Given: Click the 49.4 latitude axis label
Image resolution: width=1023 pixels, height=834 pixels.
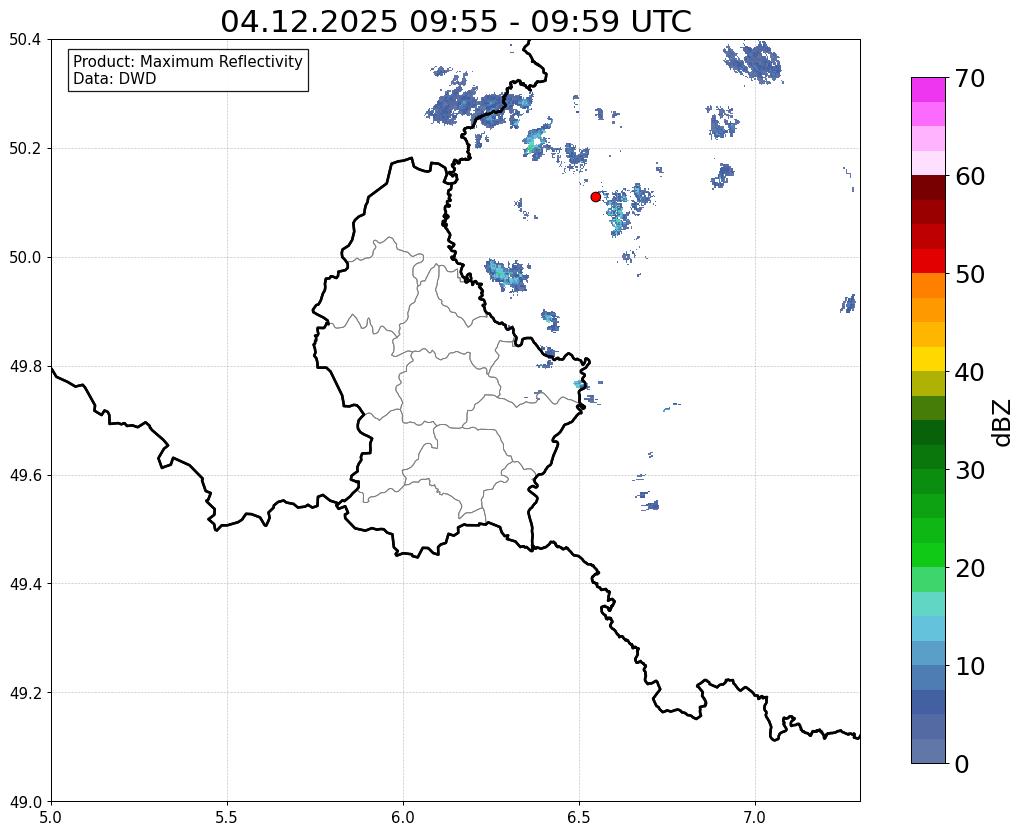Looking at the screenshot, I should (25, 584).
